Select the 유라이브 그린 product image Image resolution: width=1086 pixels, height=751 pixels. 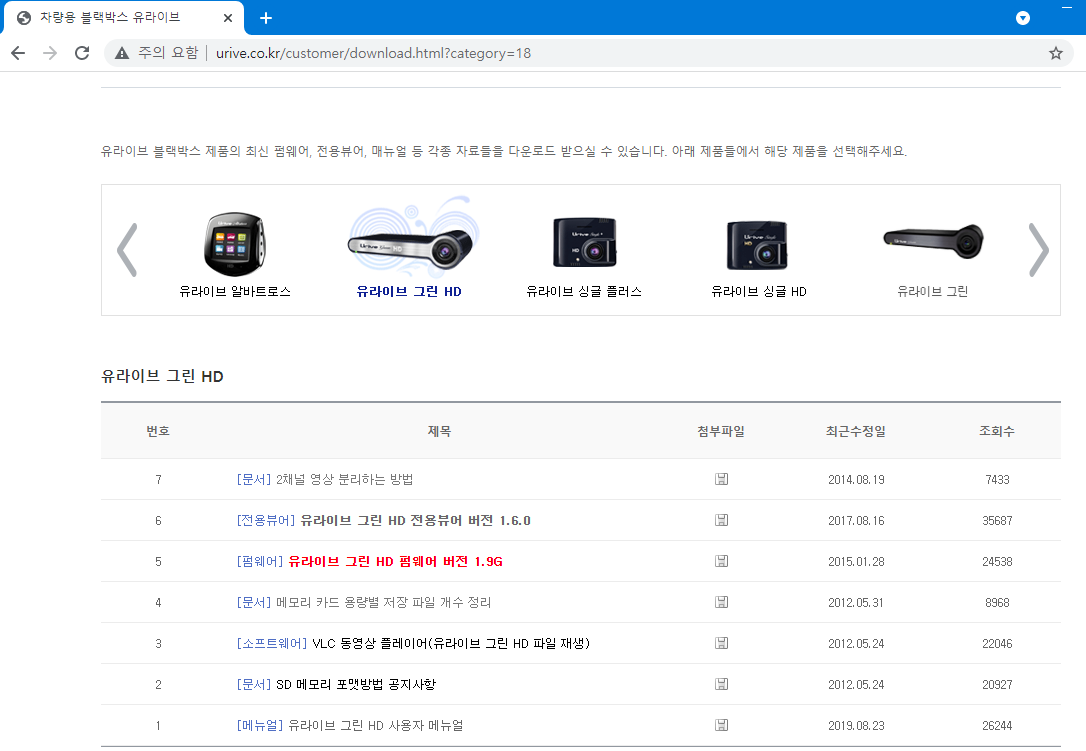tap(933, 241)
